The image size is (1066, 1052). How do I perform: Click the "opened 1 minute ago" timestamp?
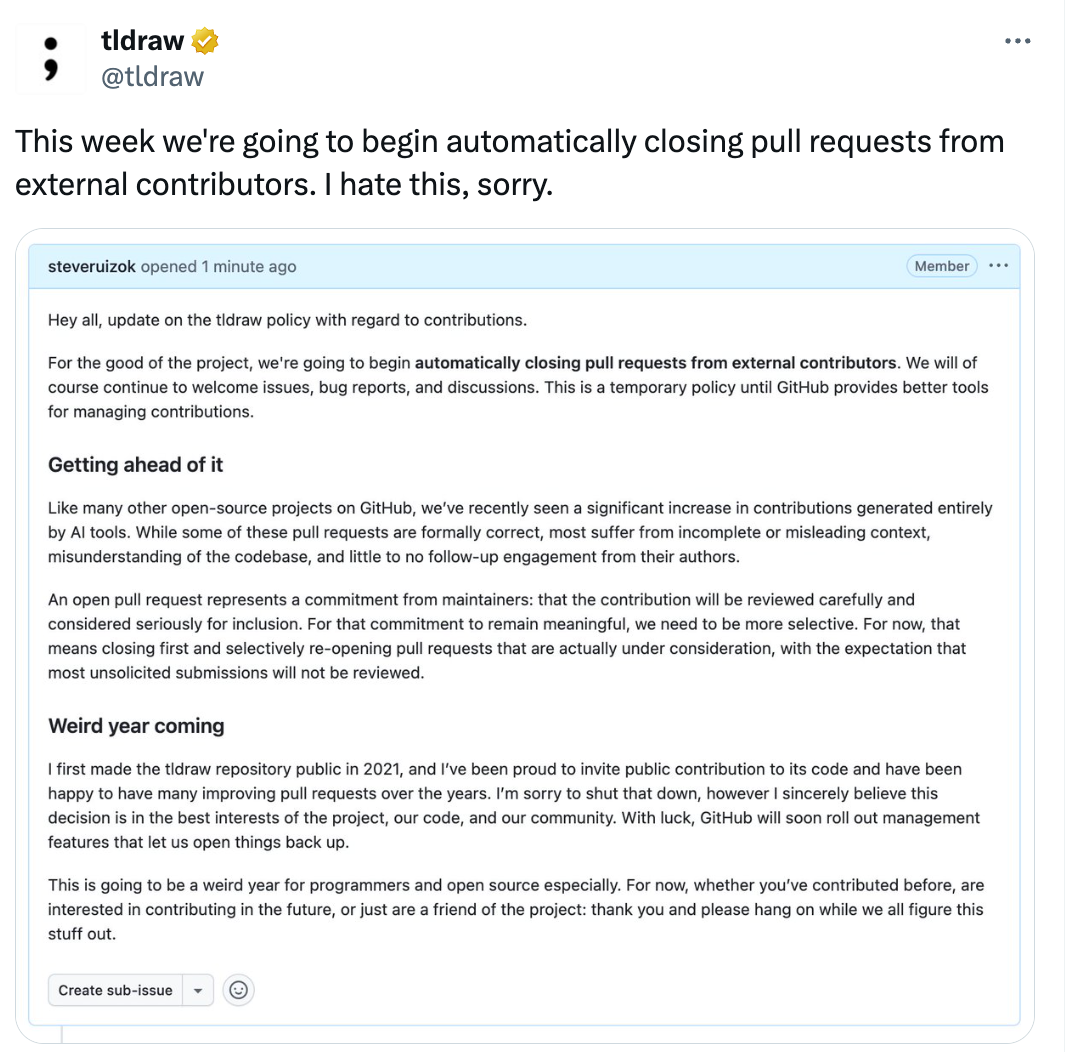click(219, 267)
